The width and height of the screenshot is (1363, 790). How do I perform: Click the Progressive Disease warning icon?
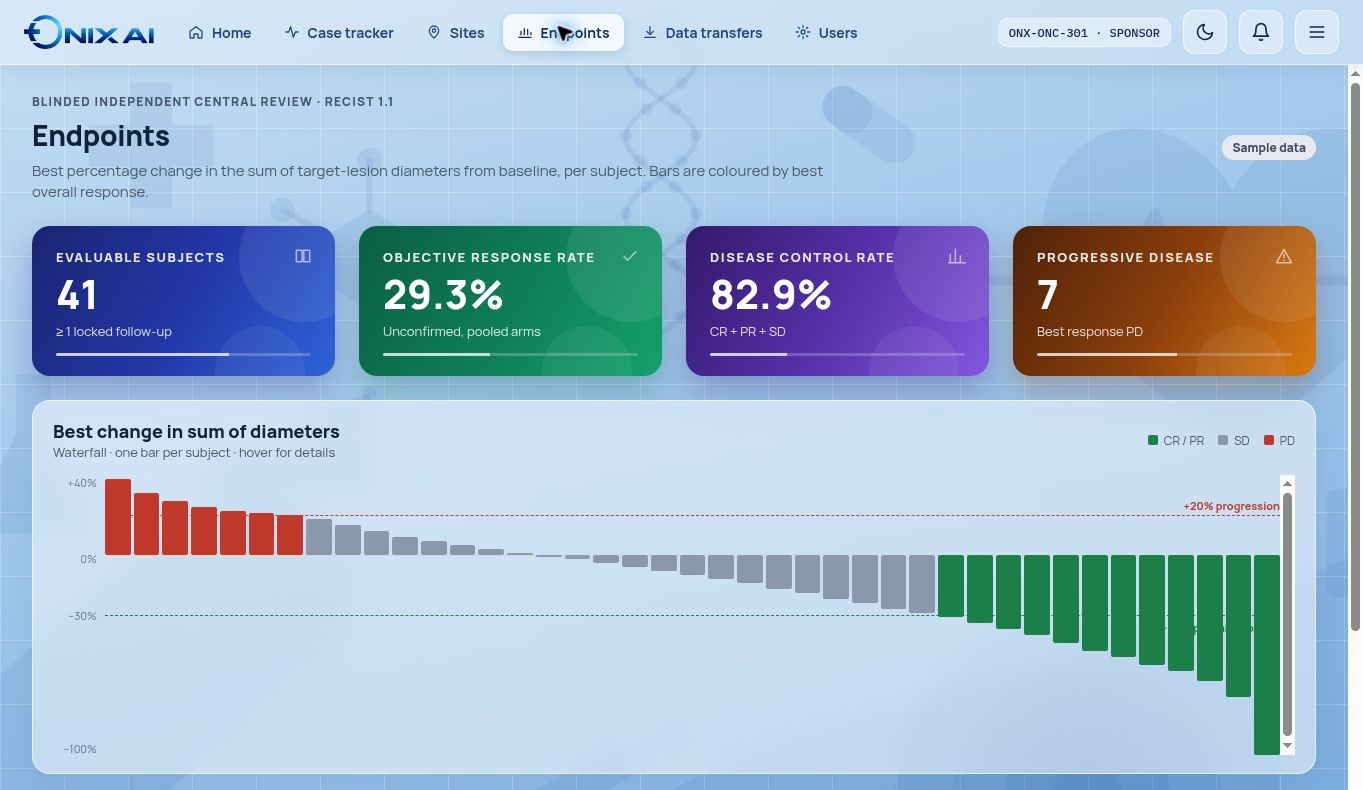click(1284, 256)
